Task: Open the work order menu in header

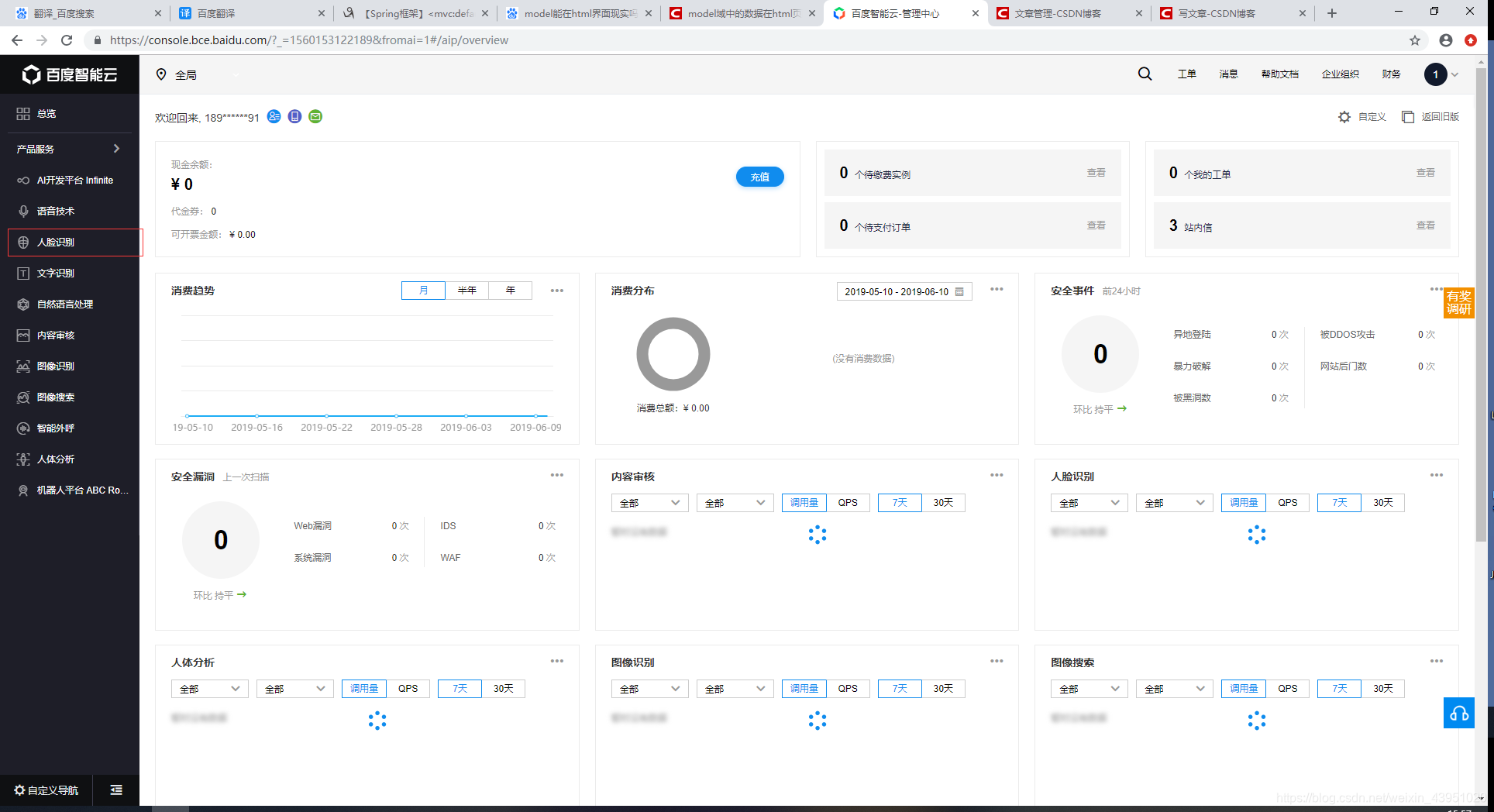Action: coord(1186,74)
